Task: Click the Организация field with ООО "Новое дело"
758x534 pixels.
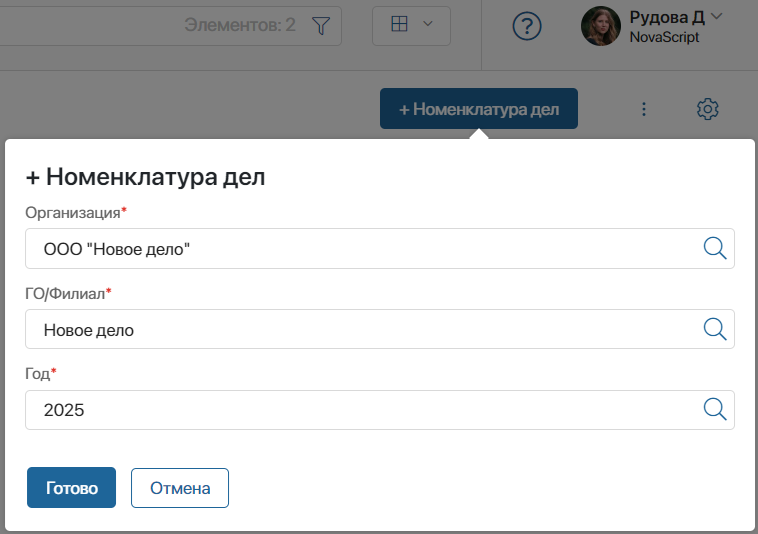Action: 360,249
